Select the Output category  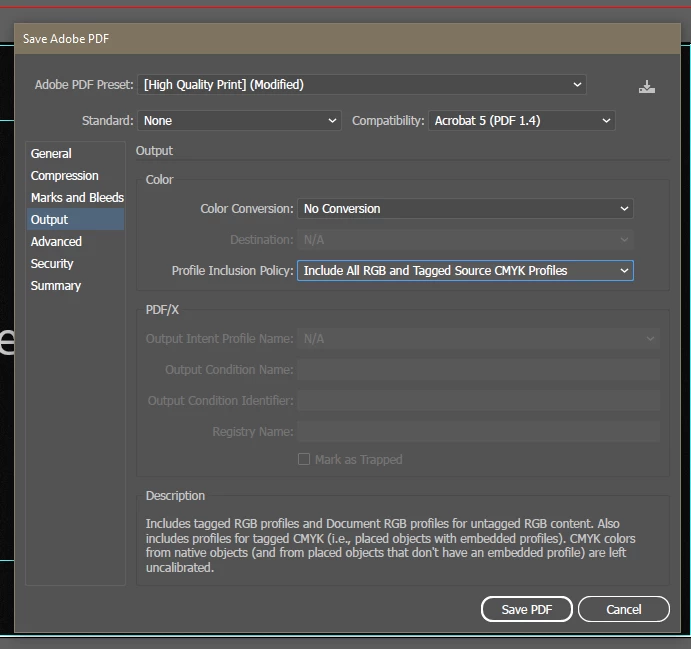[75, 219]
